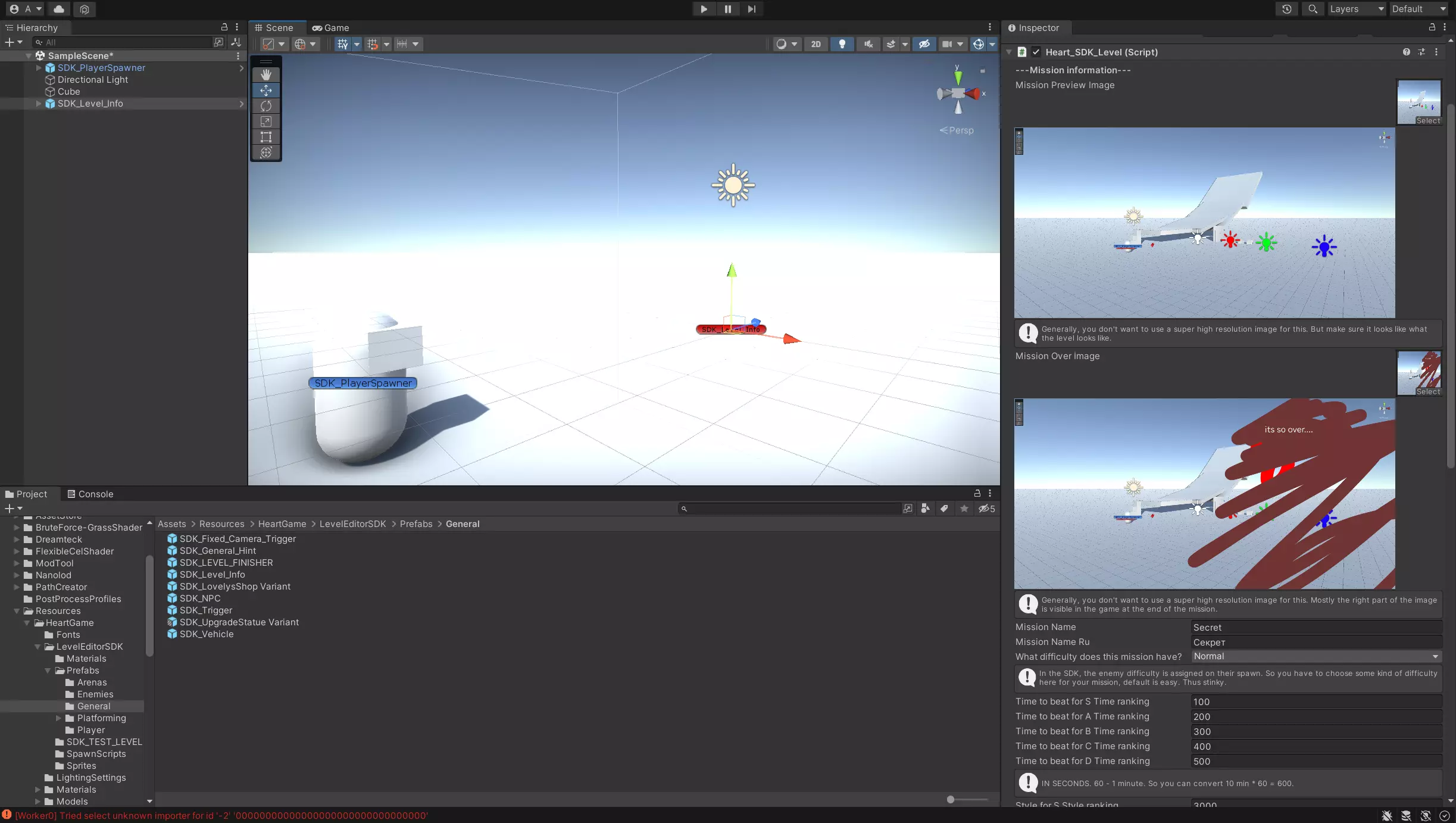Uncheck the Heart_SDK_Level script enabled checkbox

(x=1036, y=52)
